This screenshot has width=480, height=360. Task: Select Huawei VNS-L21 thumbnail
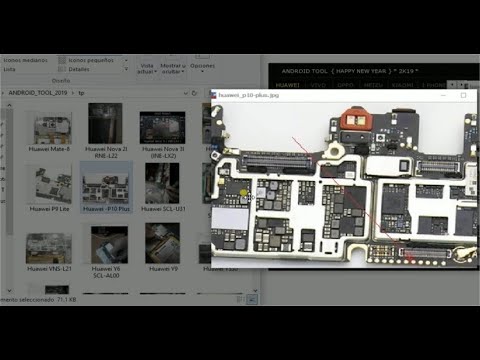[x=49, y=252]
